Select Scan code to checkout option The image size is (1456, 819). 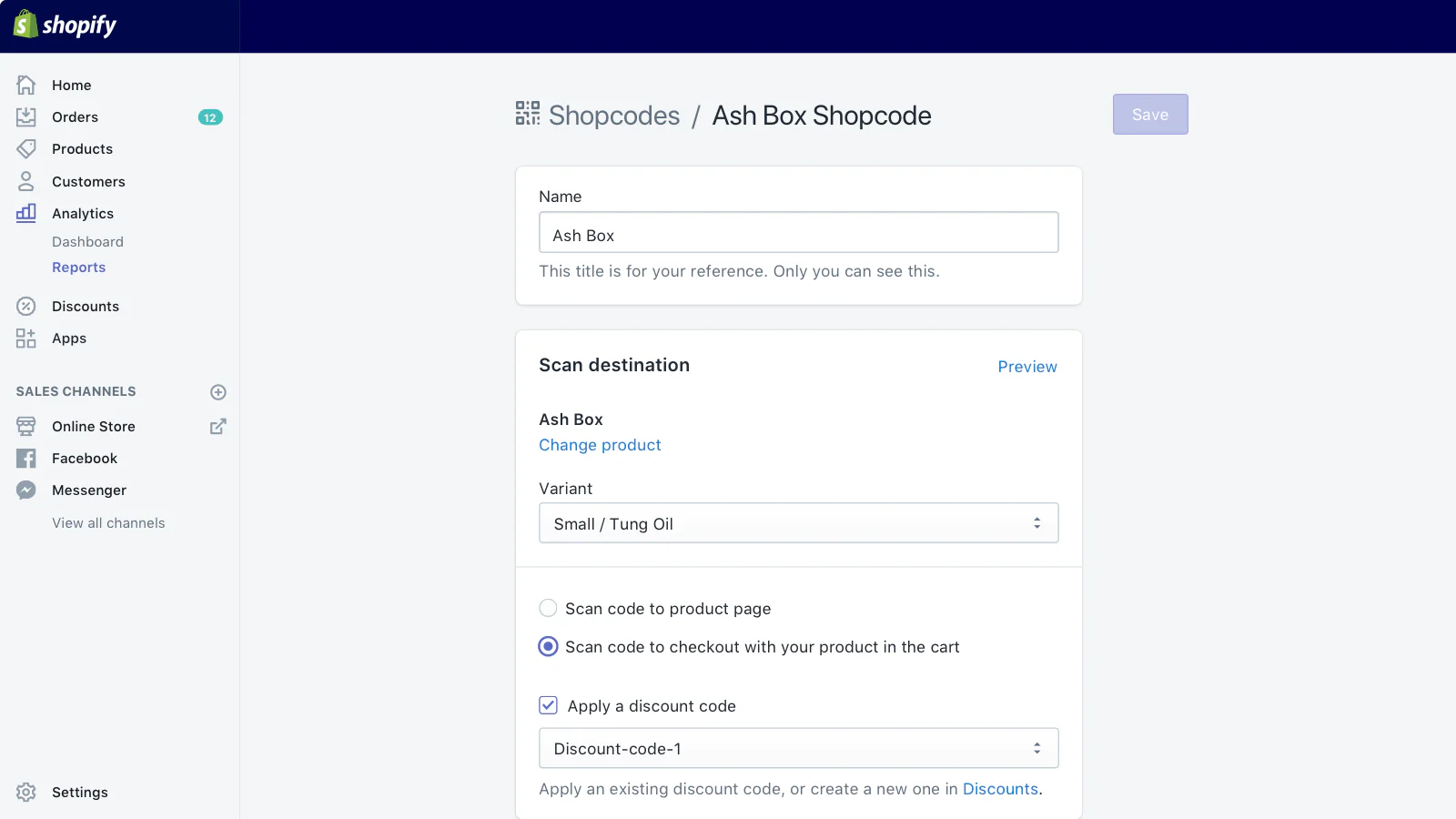tap(548, 646)
